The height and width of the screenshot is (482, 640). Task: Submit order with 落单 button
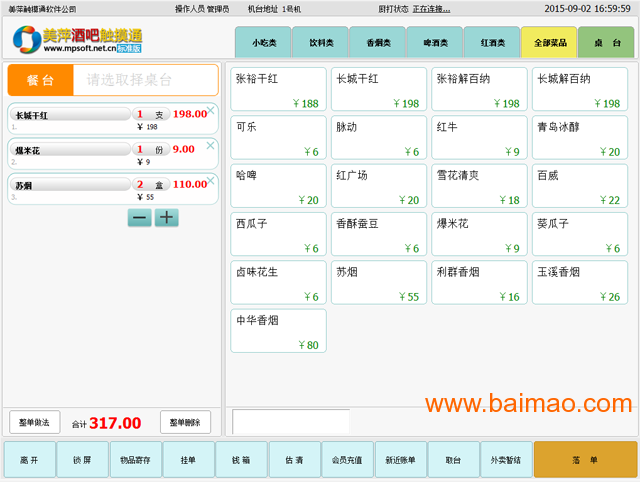(x=585, y=460)
